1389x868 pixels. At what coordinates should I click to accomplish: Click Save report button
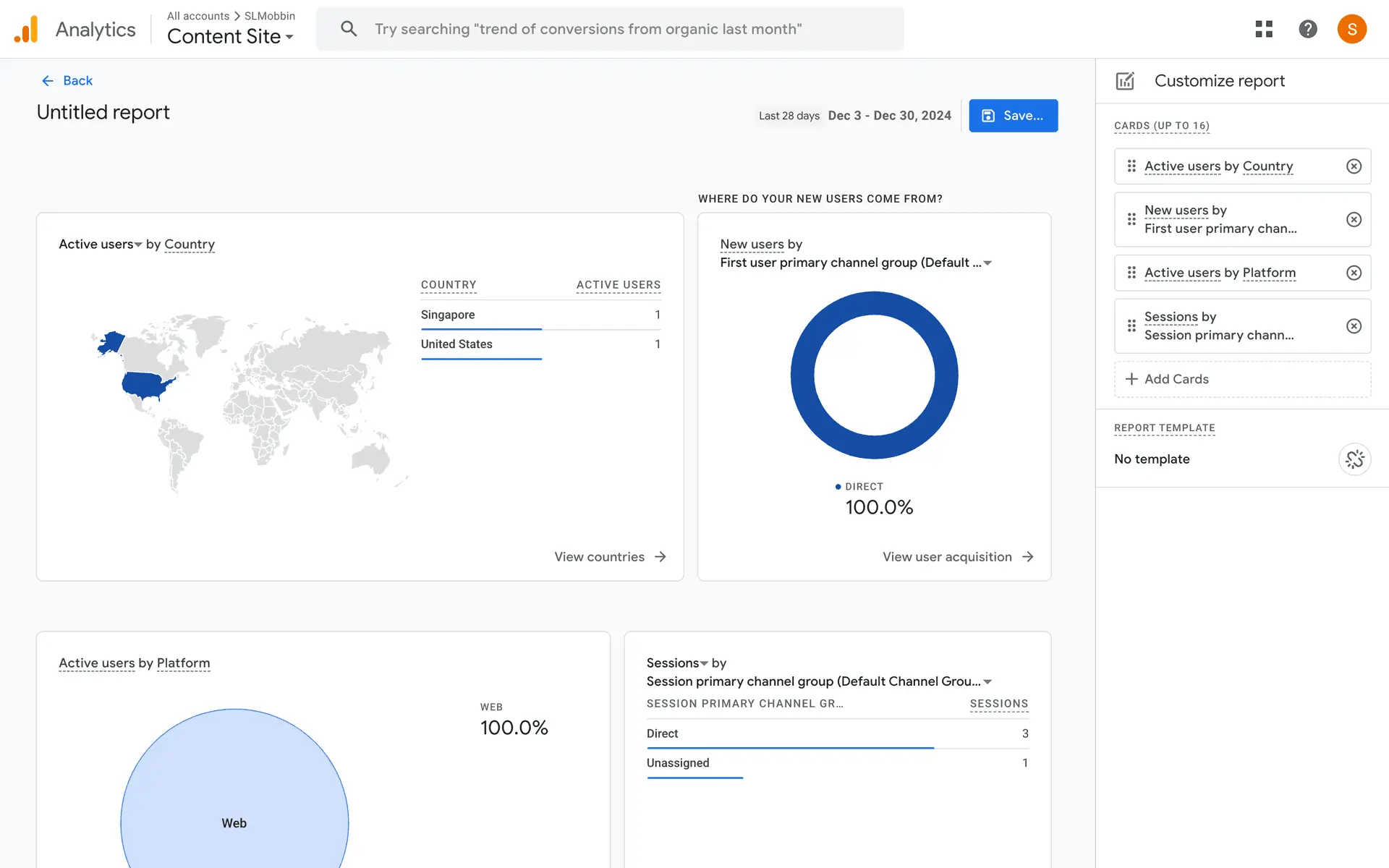coord(1013,116)
